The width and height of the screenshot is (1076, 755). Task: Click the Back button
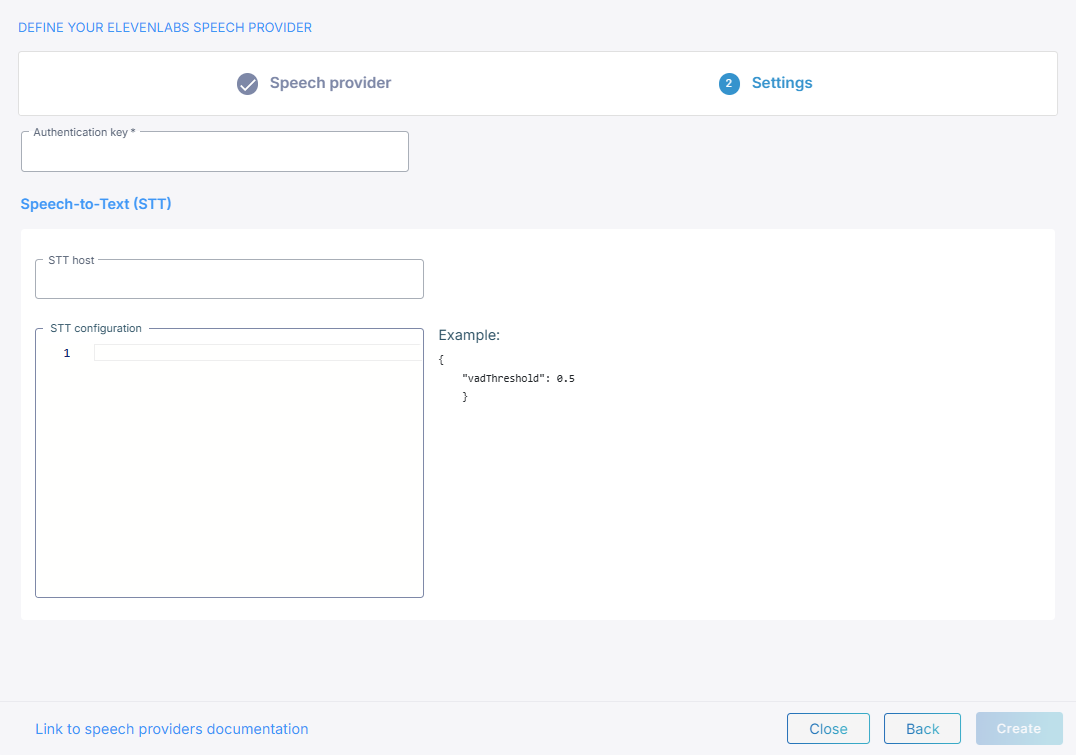922,729
